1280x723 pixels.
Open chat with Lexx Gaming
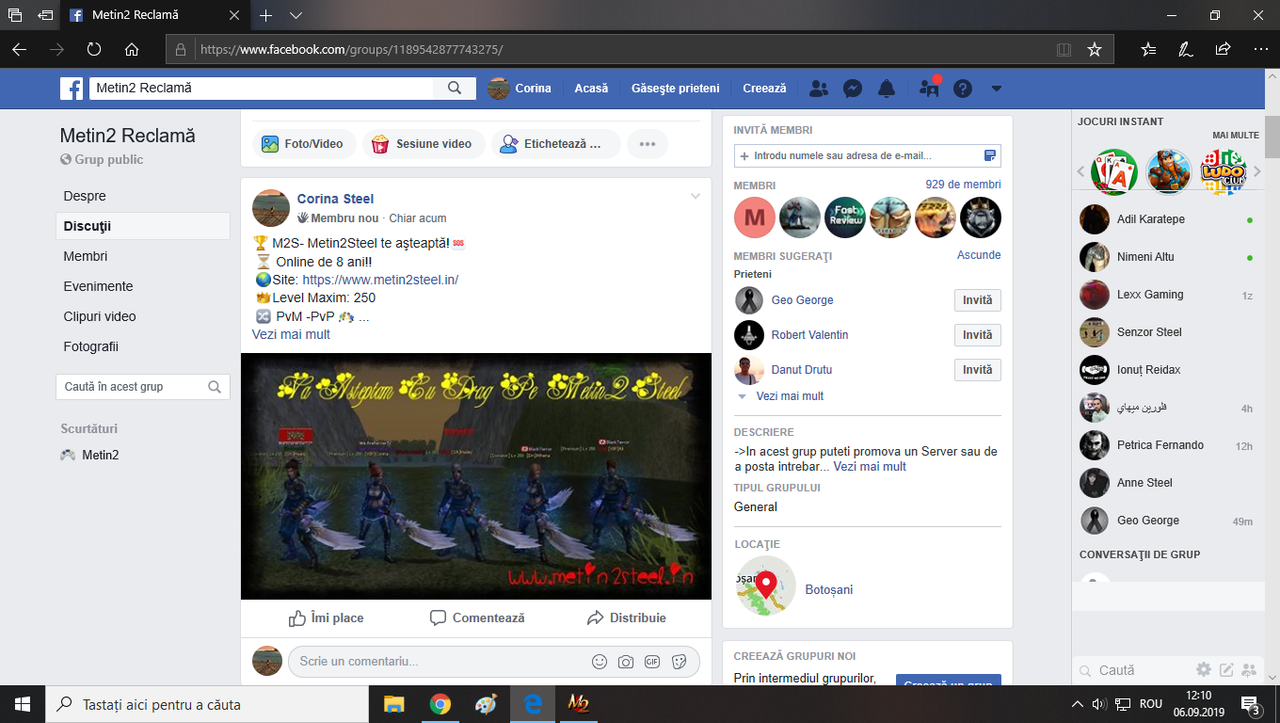1166,295
